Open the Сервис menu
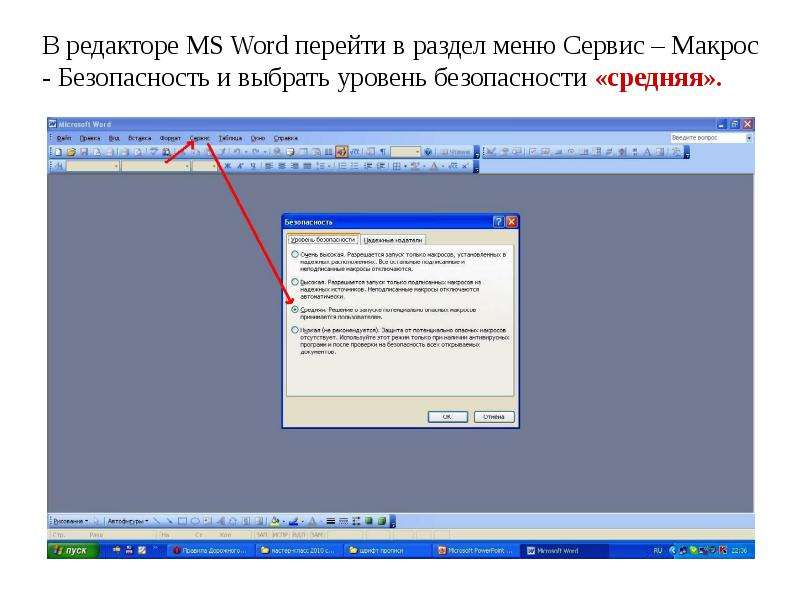 point(199,138)
